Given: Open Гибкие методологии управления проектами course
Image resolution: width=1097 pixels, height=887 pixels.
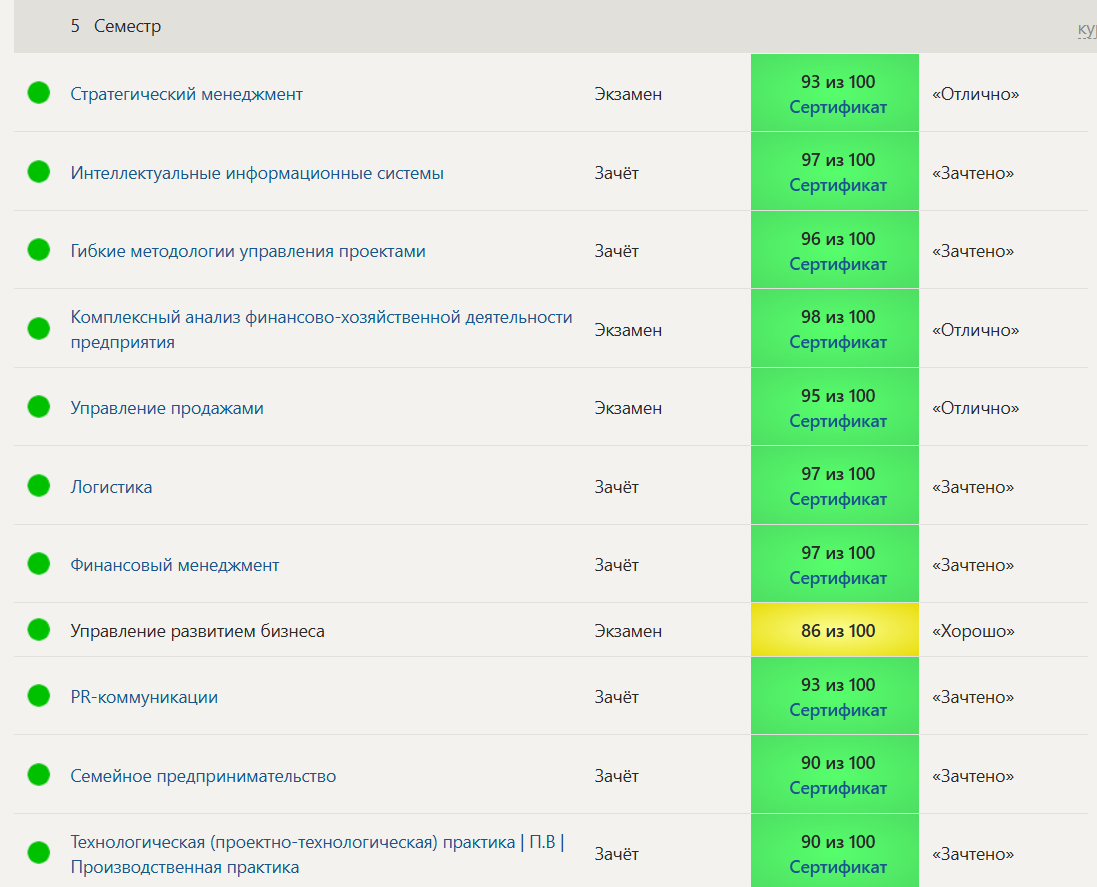Looking at the screenshot, I should [x=248, y=251].
